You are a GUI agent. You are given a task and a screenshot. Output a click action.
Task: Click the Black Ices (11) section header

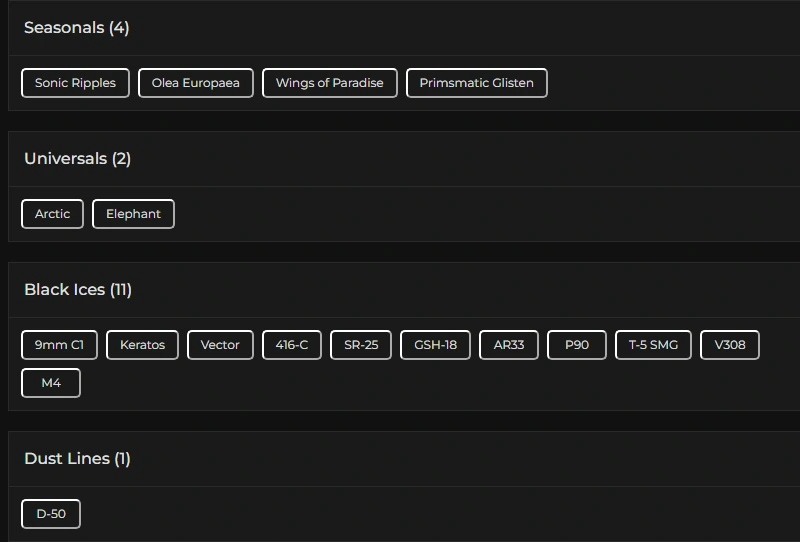tap(78, 290)
